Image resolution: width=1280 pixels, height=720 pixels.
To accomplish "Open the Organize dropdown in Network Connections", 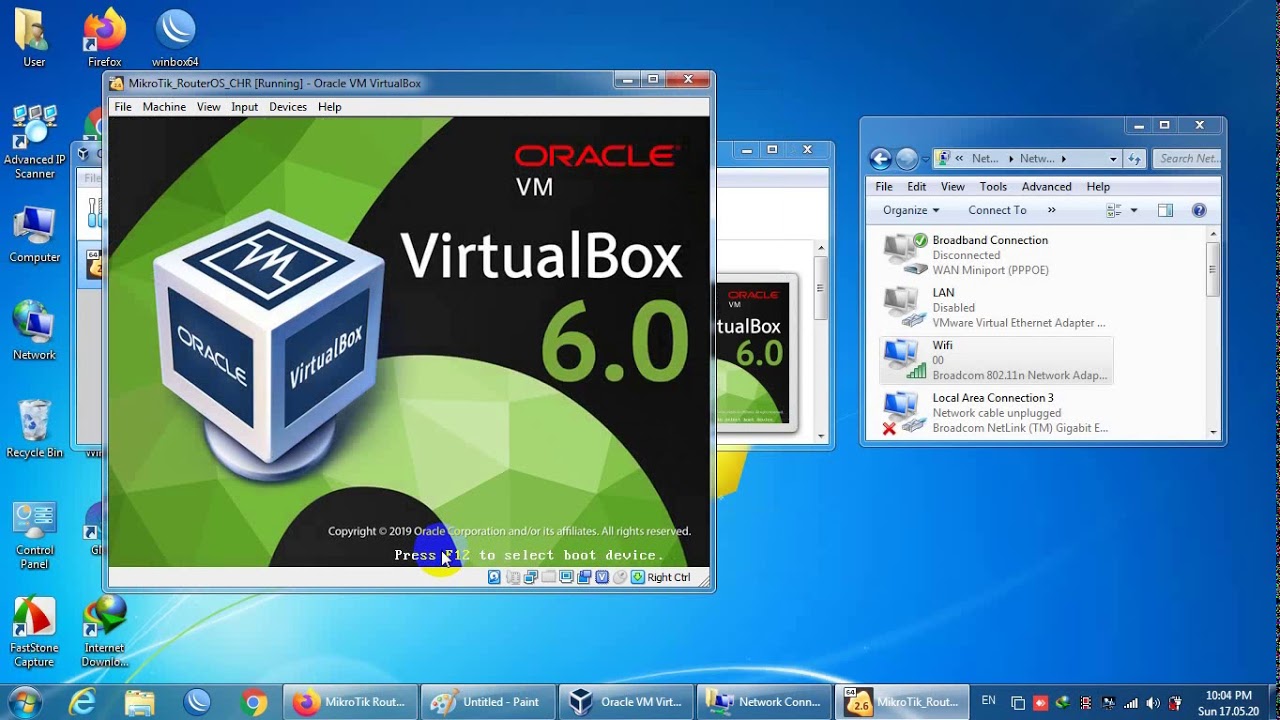I will (911, 210).
